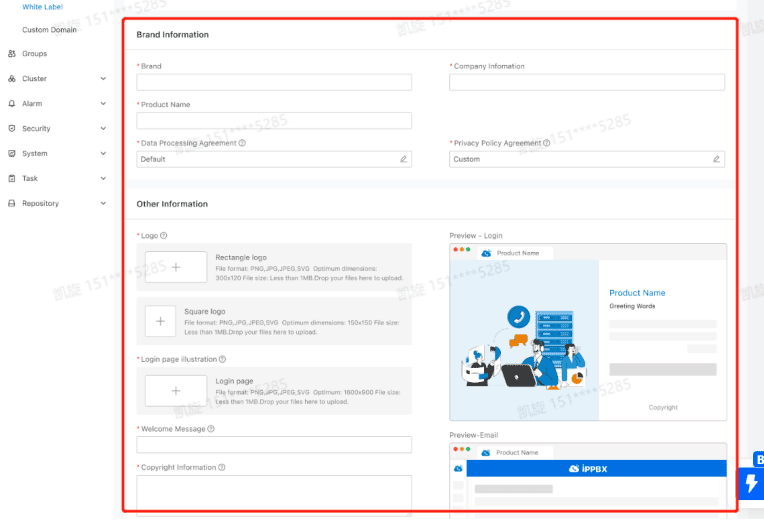Open the Copyright Information help icon
Viewport: 764px width, 520px height.
(222, 467)
